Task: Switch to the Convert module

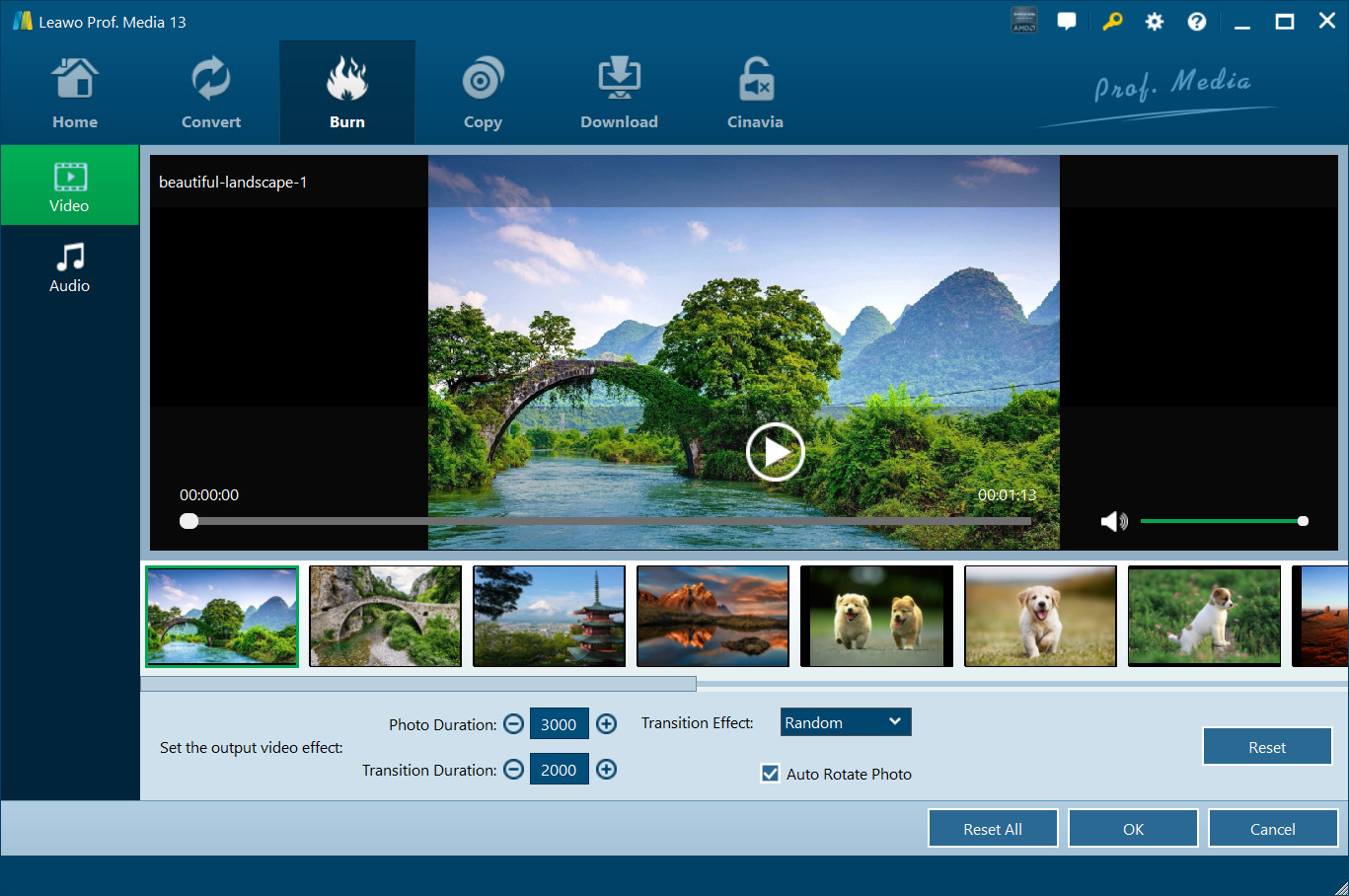Action: coord(210,92)
